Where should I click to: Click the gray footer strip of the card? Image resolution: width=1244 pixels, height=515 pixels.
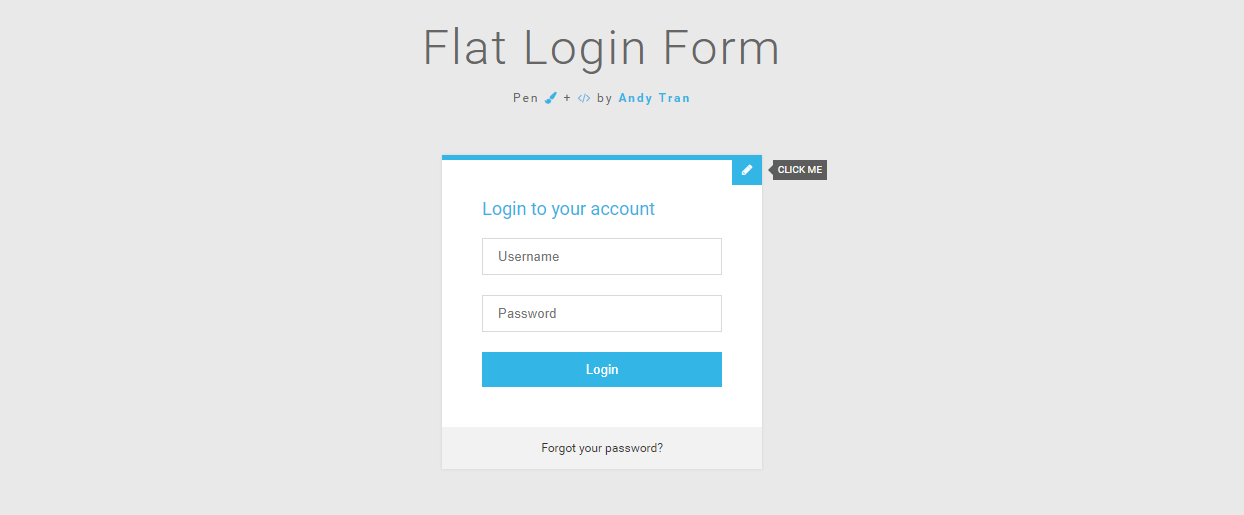point(602,448)
